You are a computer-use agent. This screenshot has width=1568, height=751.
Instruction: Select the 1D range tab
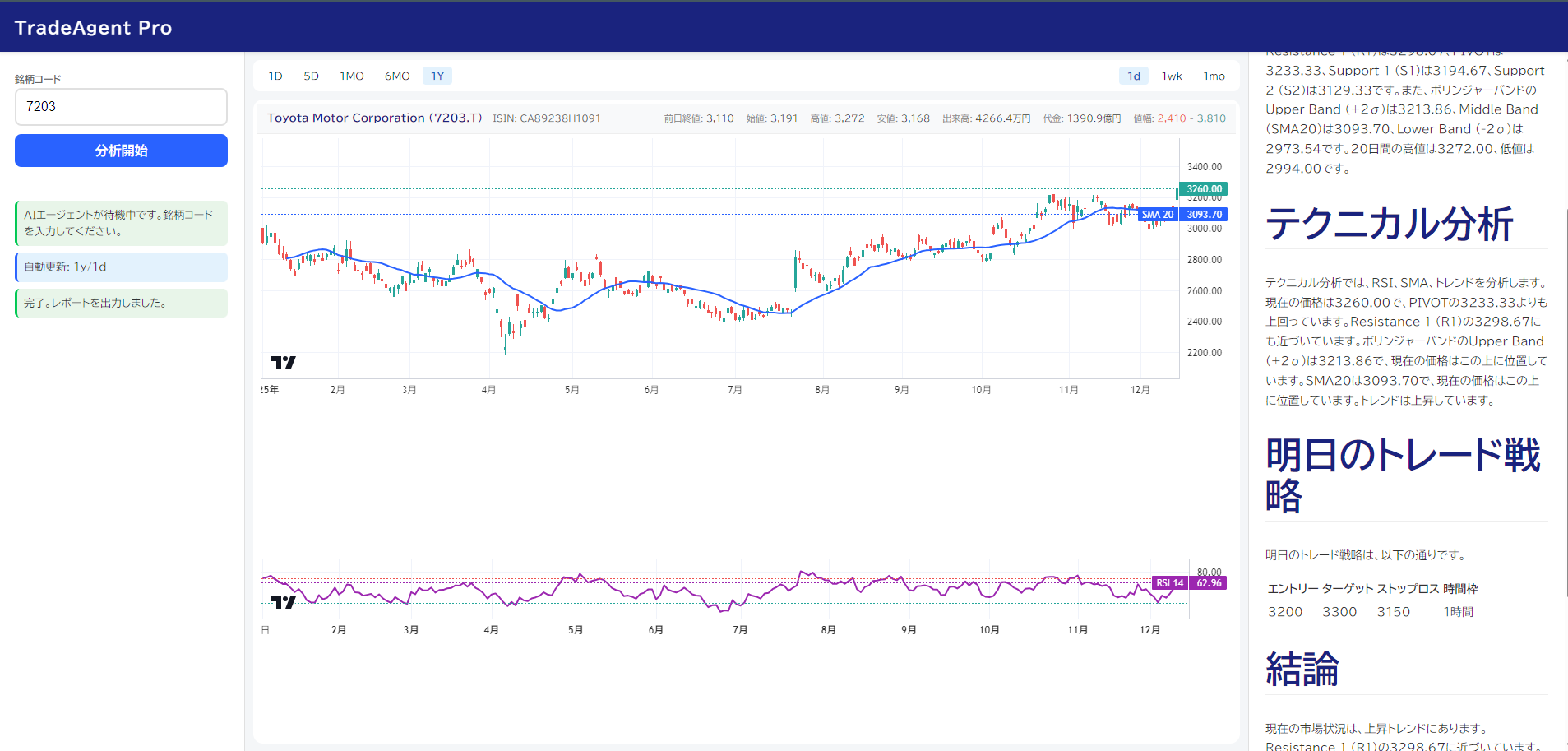pyautogui.click(x=275, y=76)
